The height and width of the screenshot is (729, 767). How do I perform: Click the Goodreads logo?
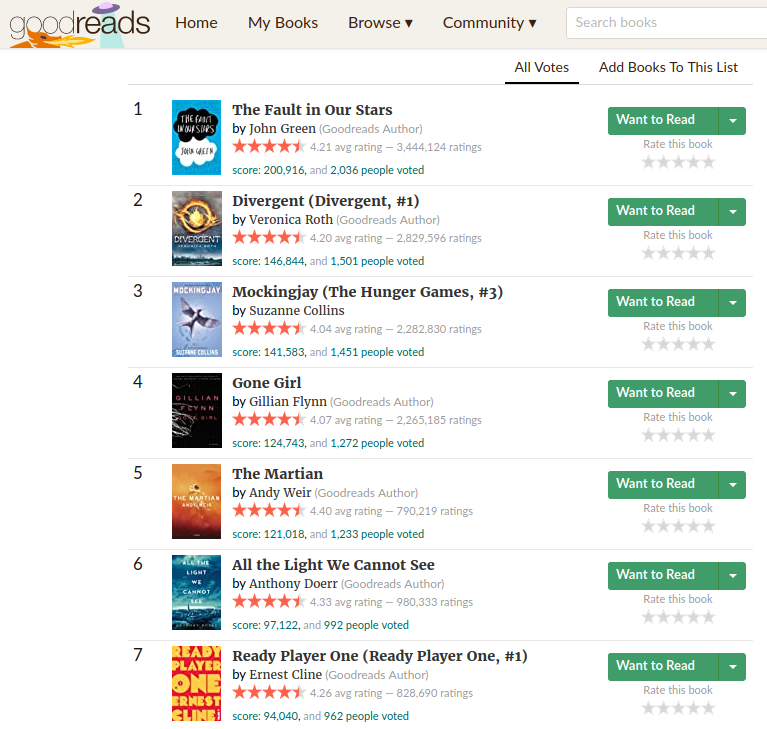point(80,24)
